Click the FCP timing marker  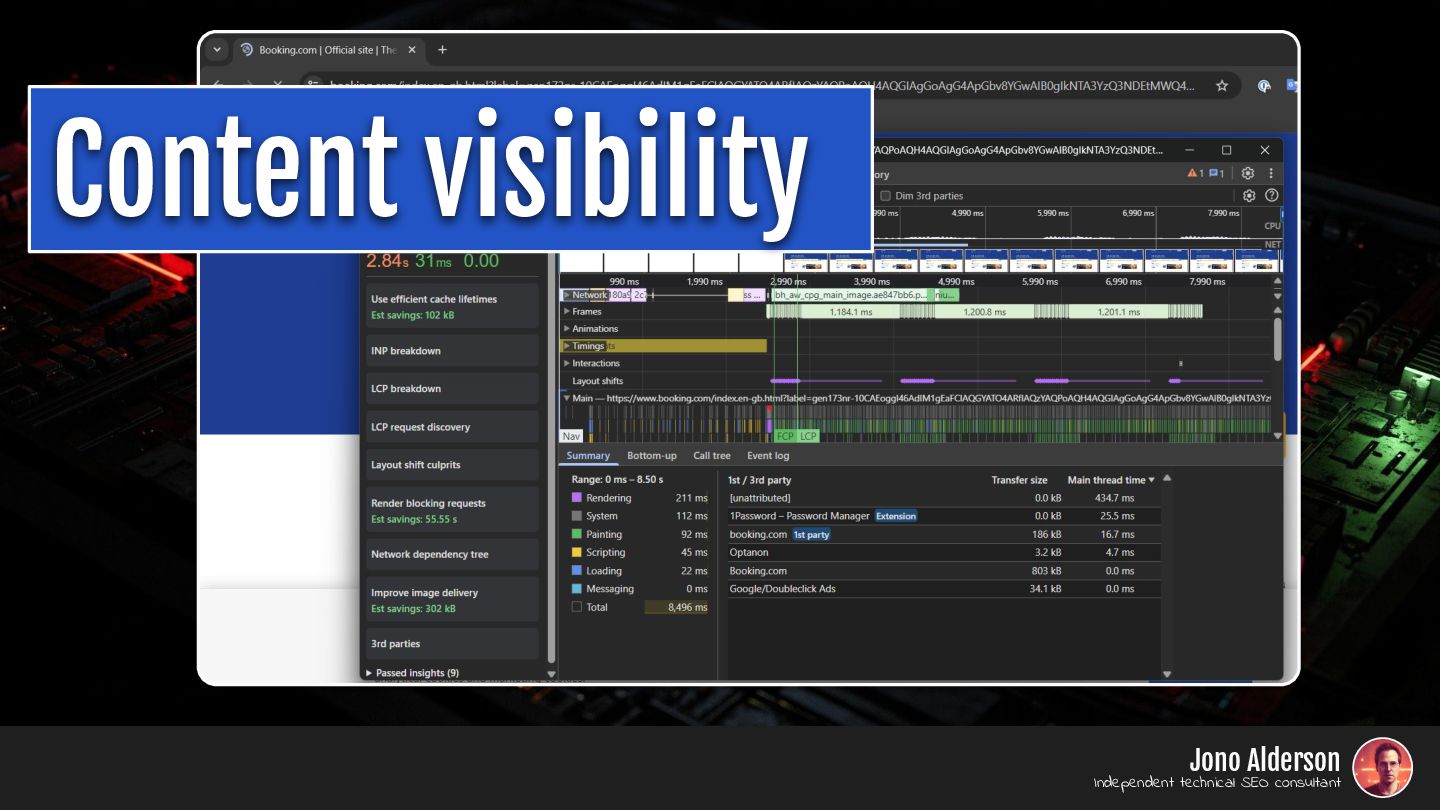(785, 436)
